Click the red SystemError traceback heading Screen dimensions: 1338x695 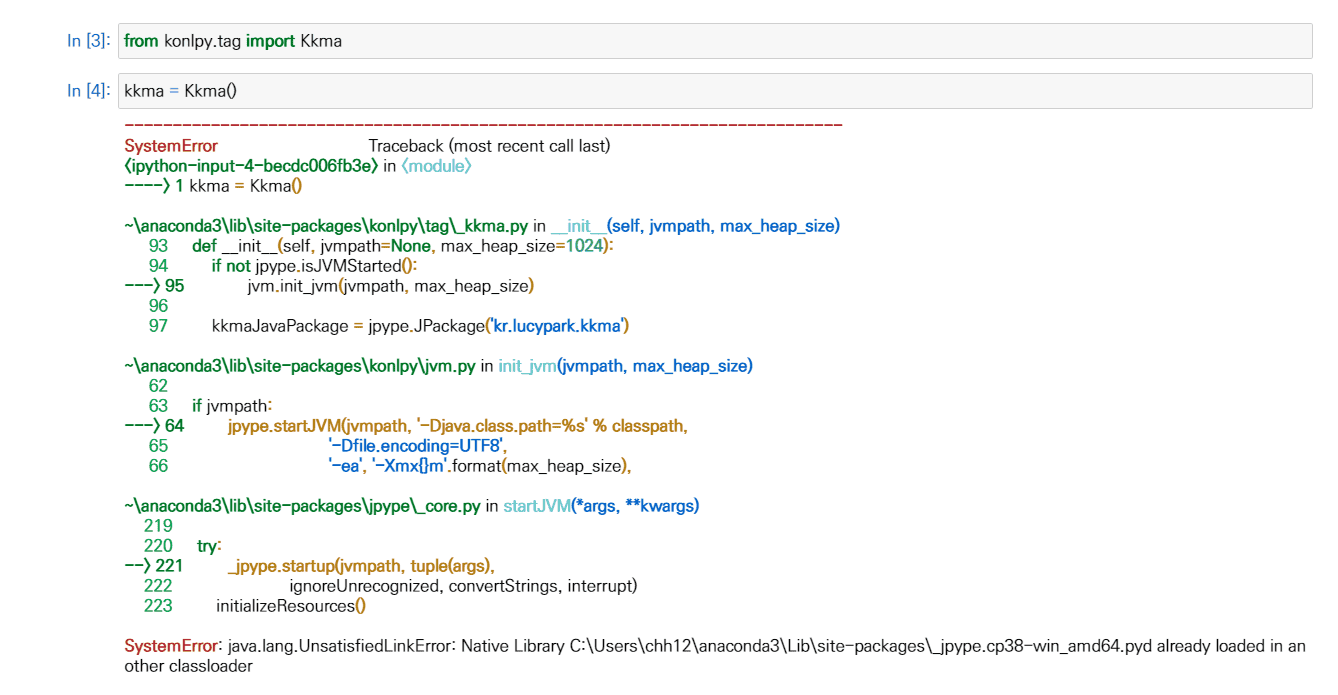coord(171,146)
